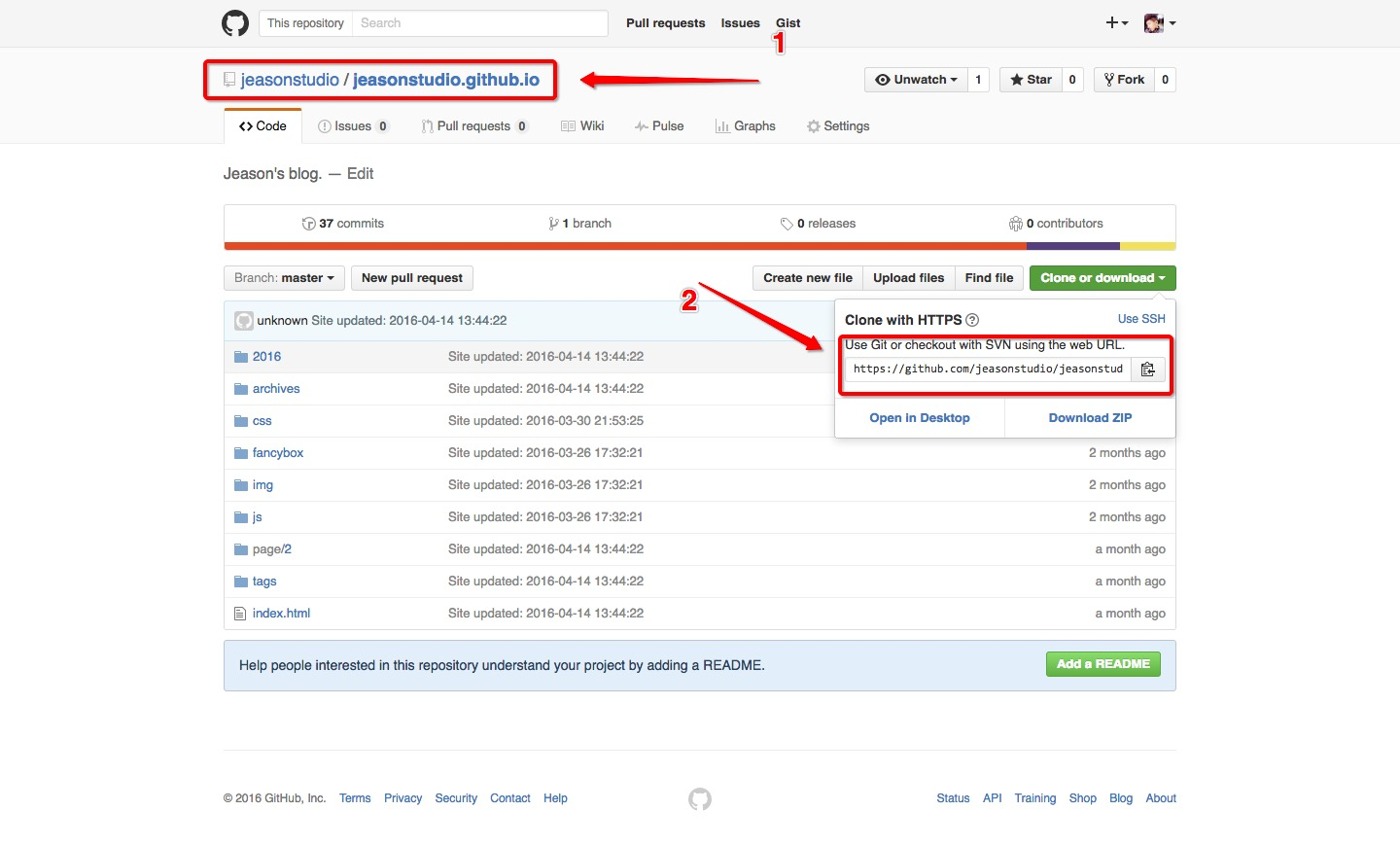
Task: Open the Unwatch dropdown button
Action: click(916, 80)
